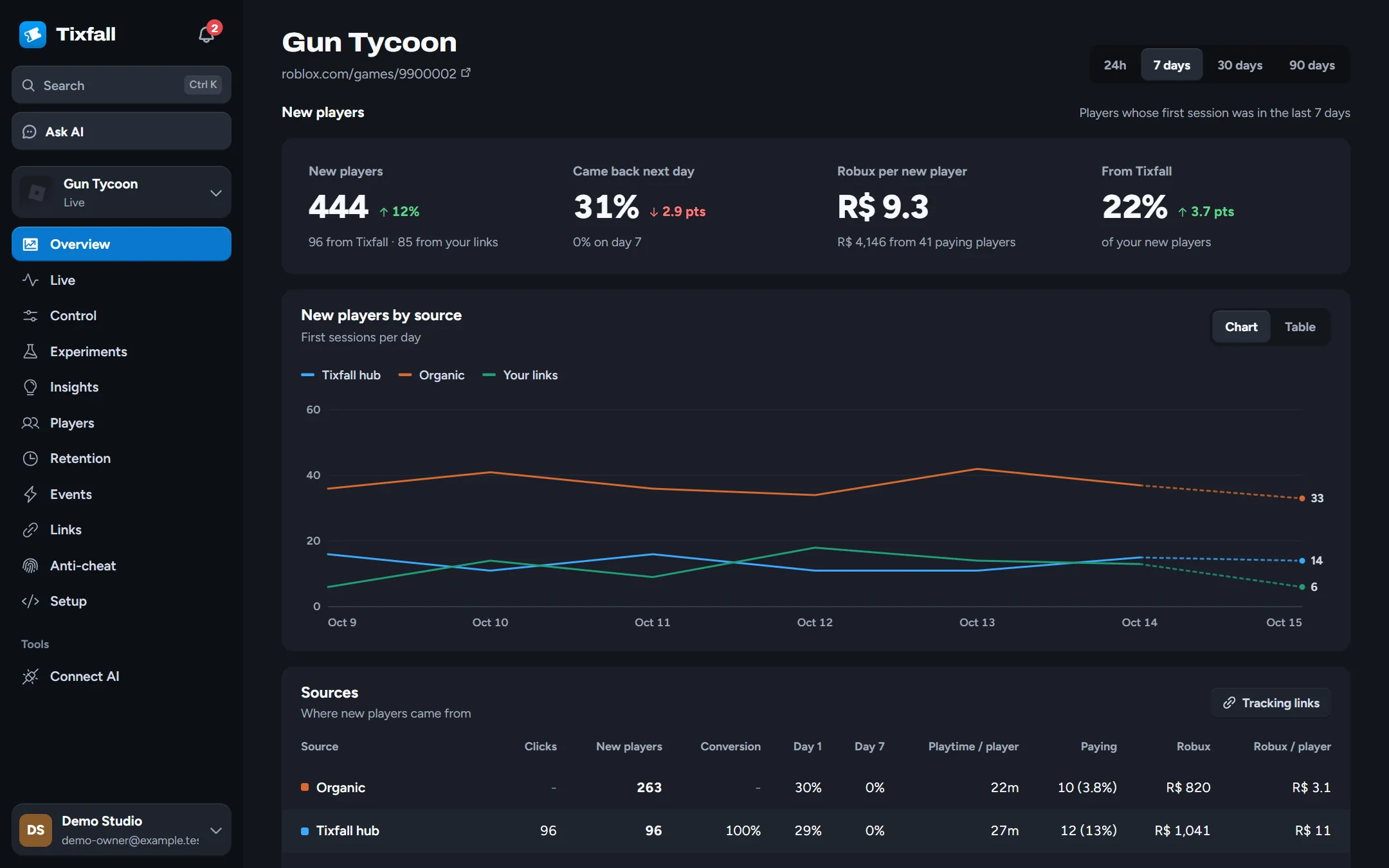Image resolution: width=1389 pixels, height=868 pixels.
Task: Click the external link icon beside game URL
Action: click(x=466, y=73)
